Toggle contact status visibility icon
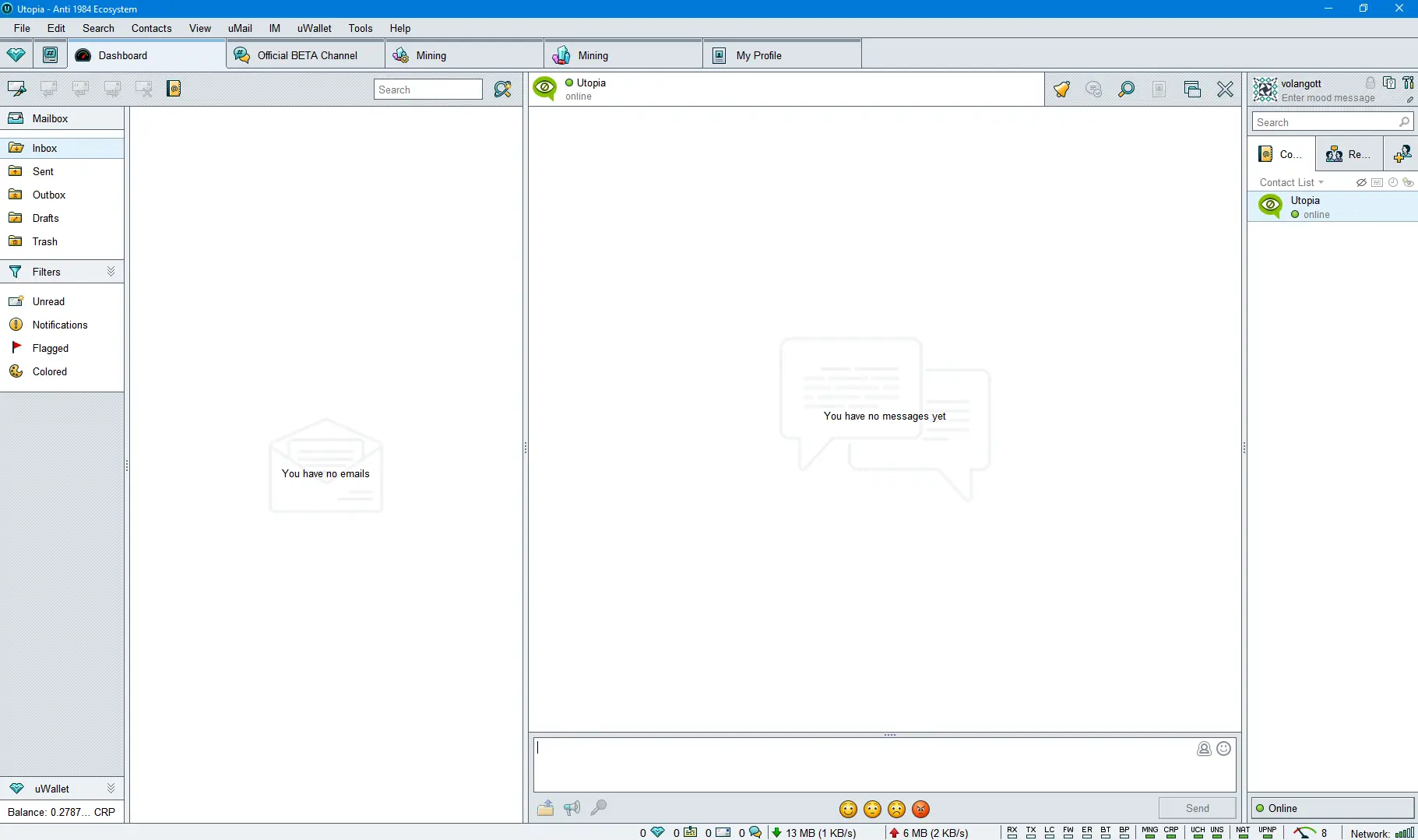 pyautogui.click(x=1408, y=182)
